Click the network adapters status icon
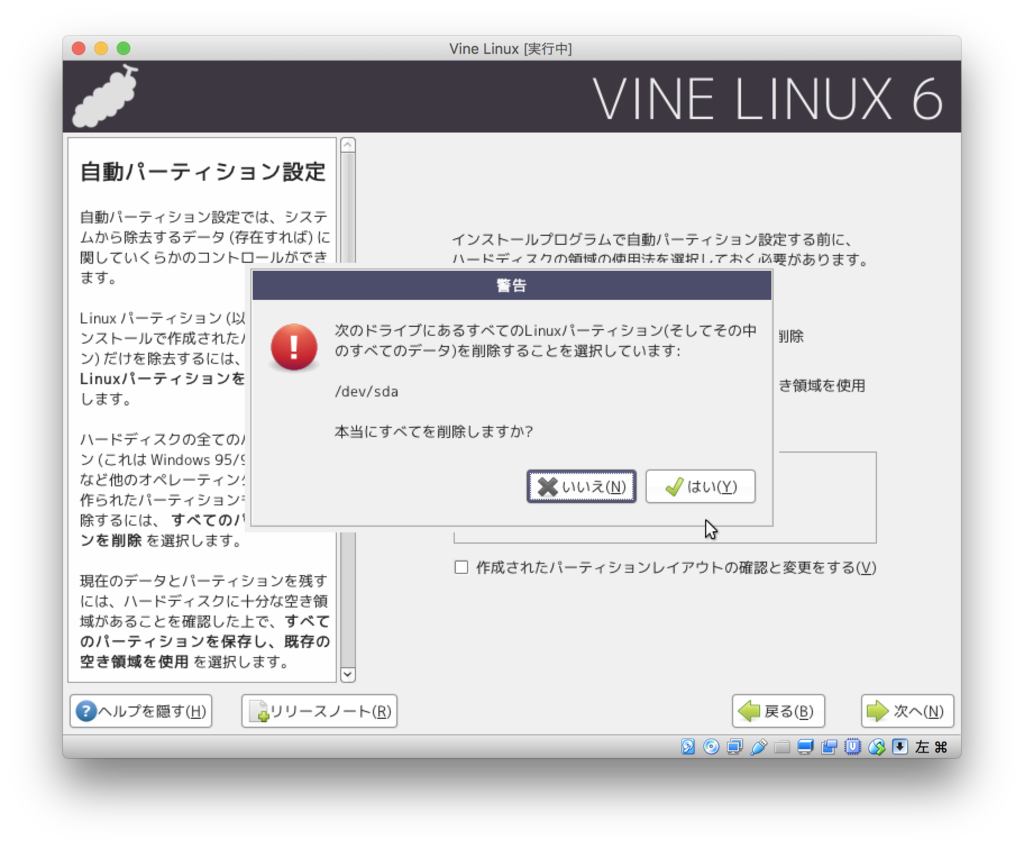Image resolution: width=1024 pixels, height=848 pixels. tap(735, 747)
